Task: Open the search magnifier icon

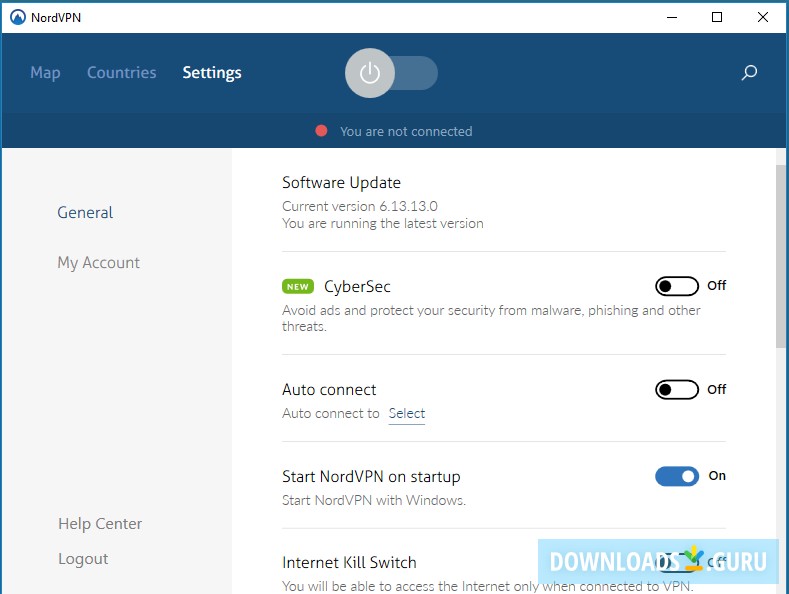Action: point(749,72)
